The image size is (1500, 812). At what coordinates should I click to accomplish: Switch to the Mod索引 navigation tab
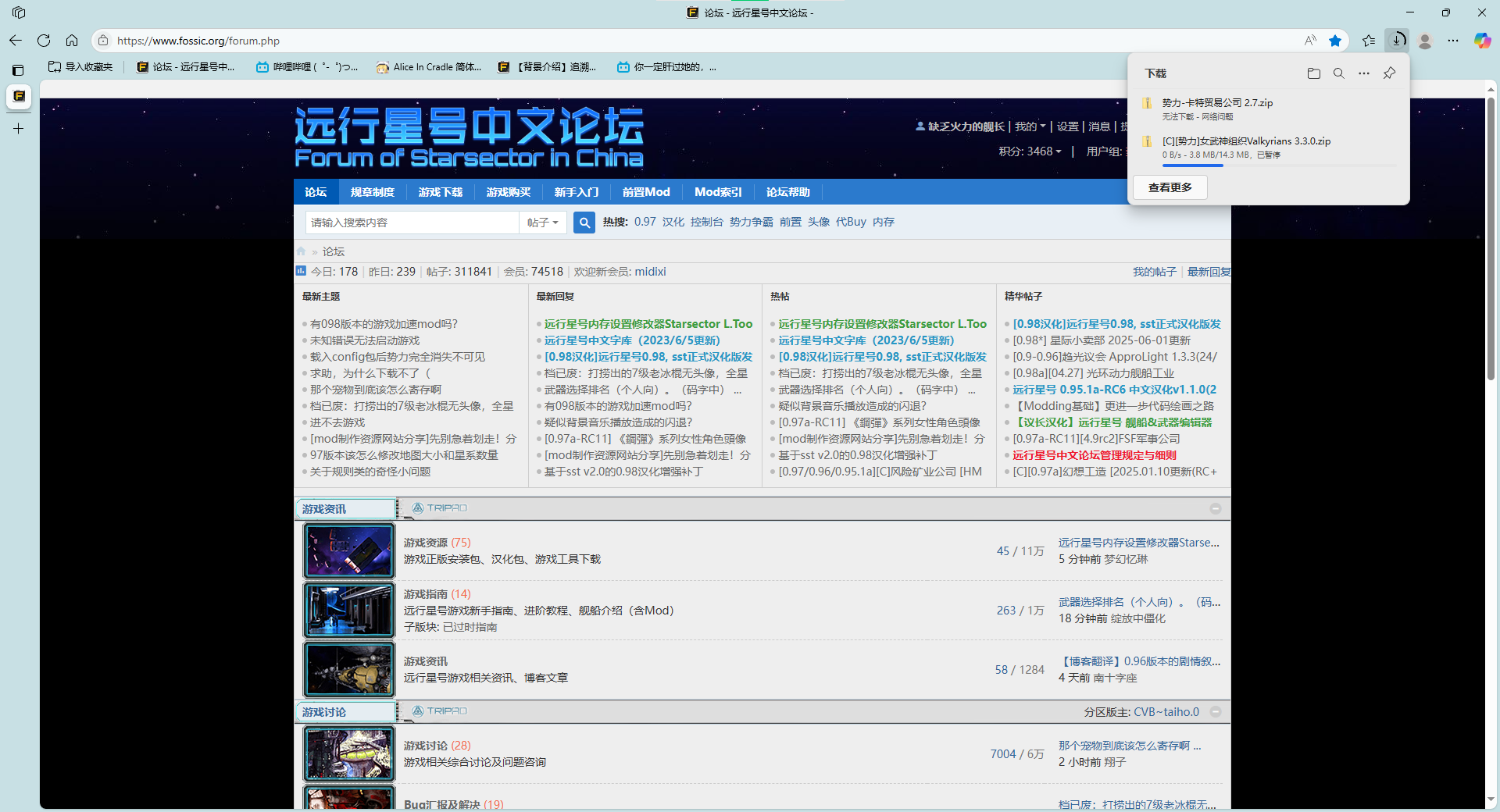pyautogui.click(x=718, y=192)
